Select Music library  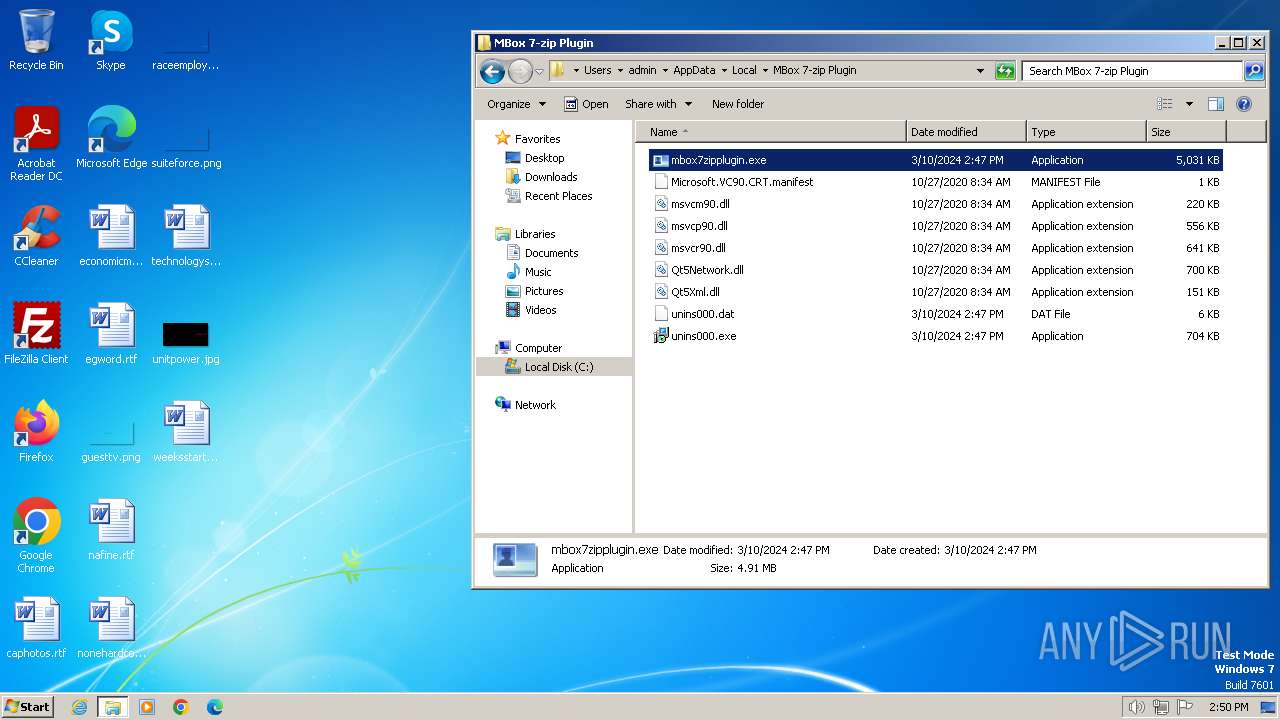click(x=538, y=272)
